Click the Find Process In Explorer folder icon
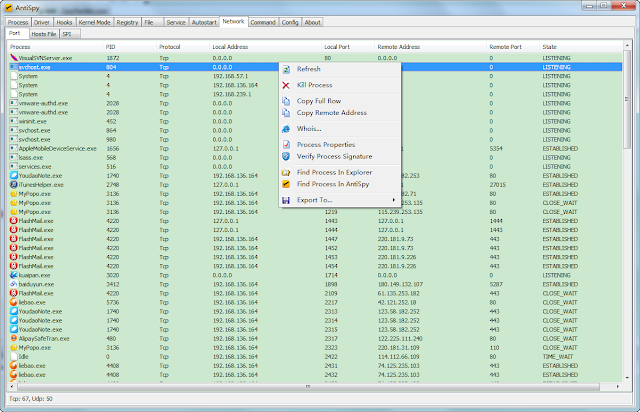Viewport: 640px width, 412px height. coord(286,172)
